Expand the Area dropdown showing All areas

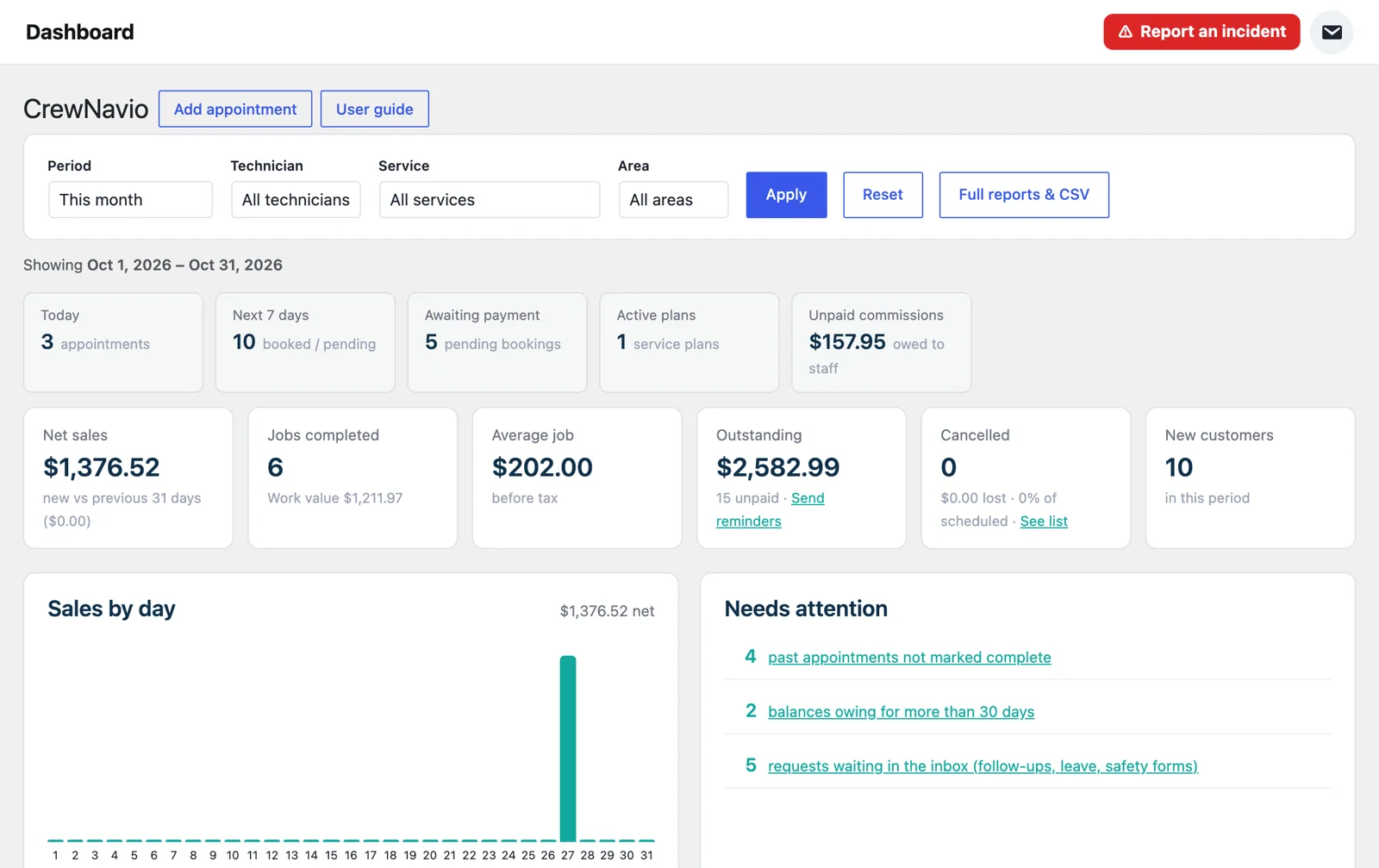pos(673,199)
